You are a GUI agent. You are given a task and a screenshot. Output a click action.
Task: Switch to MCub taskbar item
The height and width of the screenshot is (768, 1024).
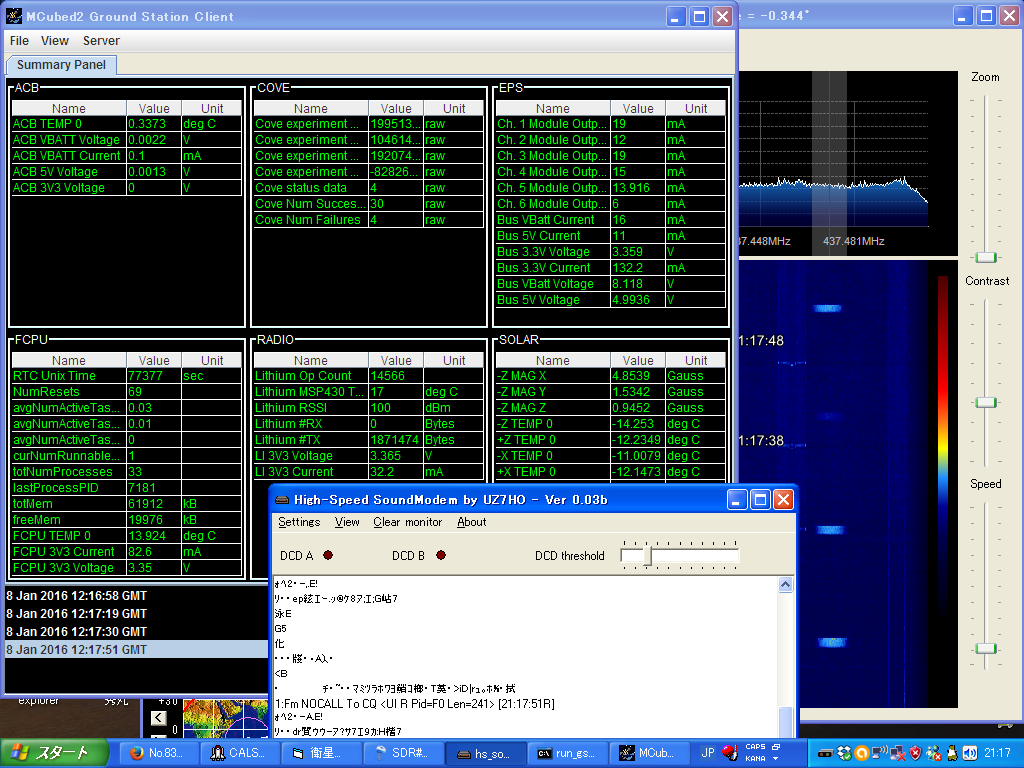(647, 753)
